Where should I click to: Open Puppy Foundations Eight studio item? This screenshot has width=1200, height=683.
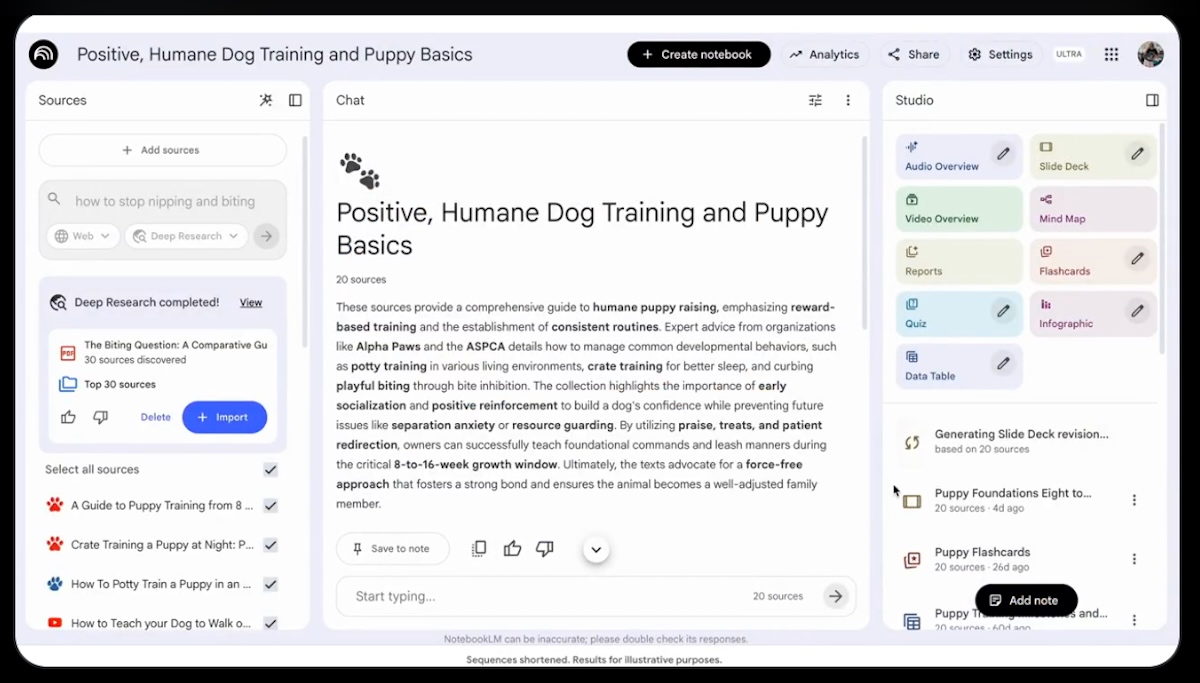click(1012, 500)
